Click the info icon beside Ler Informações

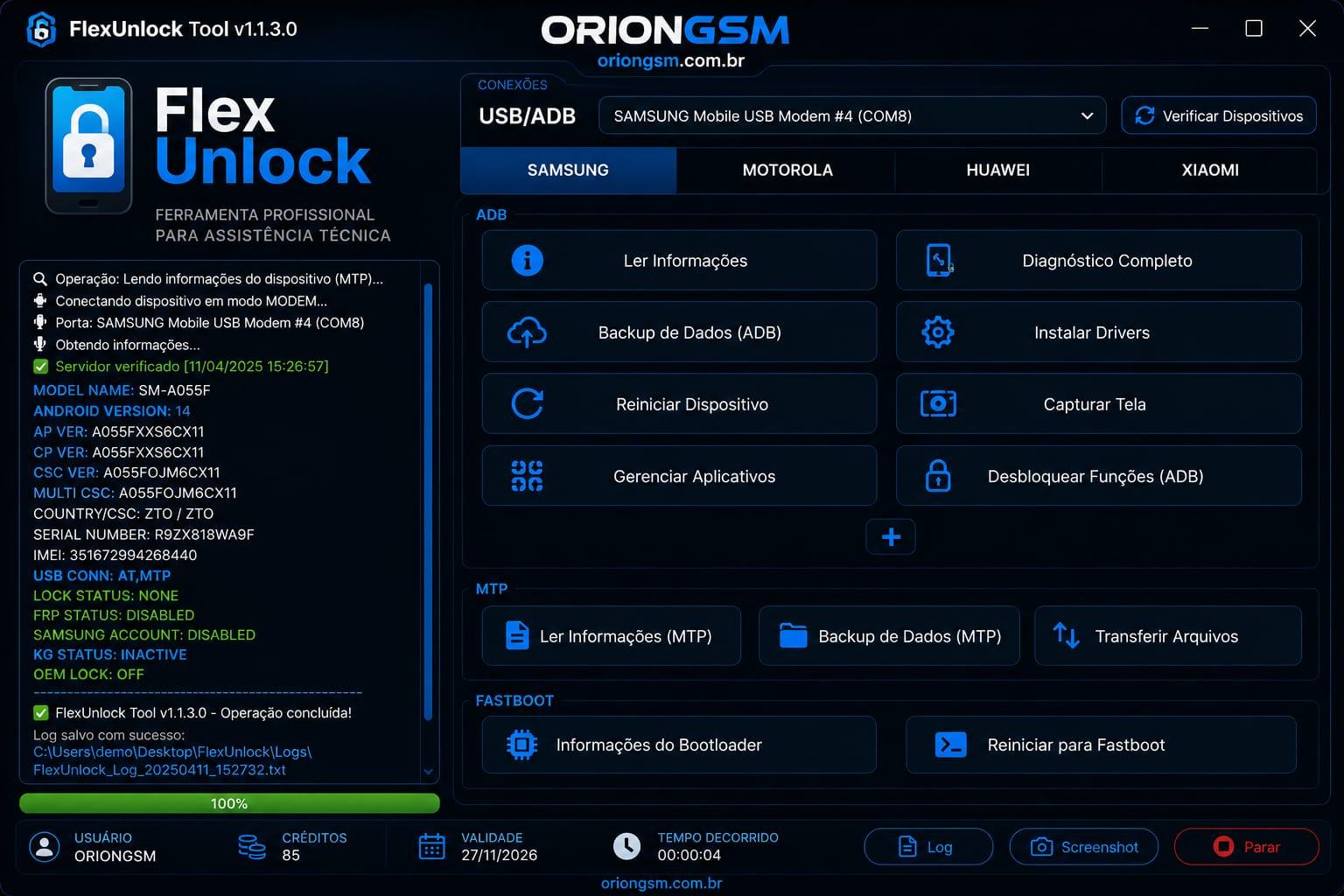pyautogui.click(x=527, y=260)
